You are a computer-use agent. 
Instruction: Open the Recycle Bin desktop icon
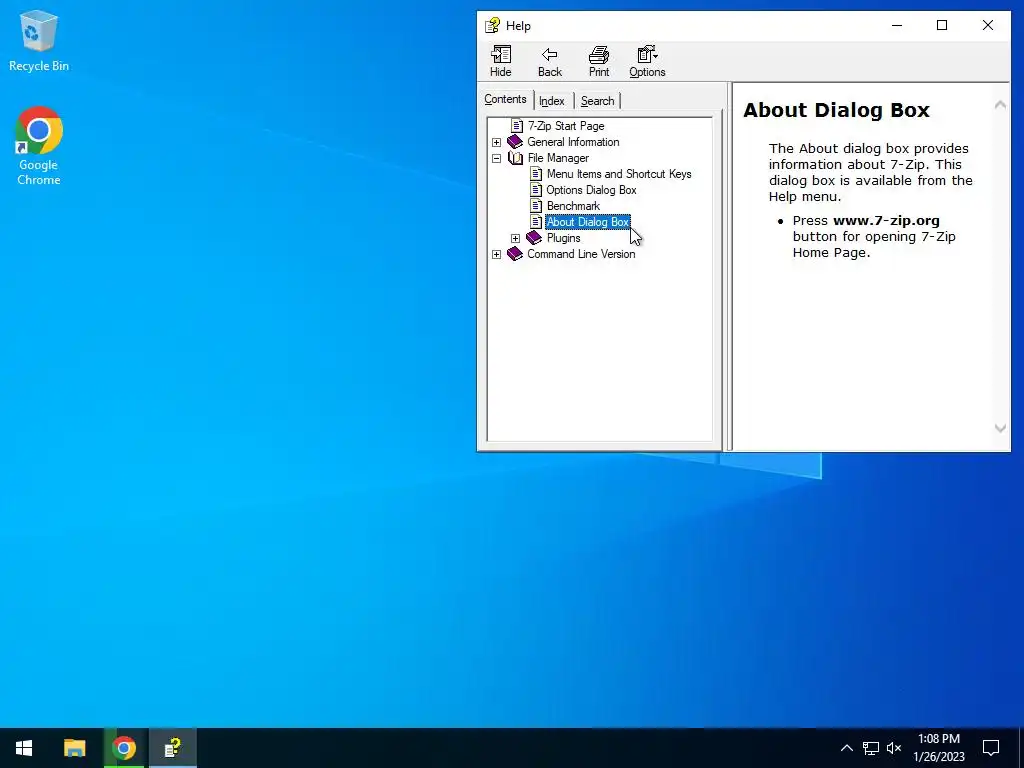pyautogui.click(x=39, y=40)
